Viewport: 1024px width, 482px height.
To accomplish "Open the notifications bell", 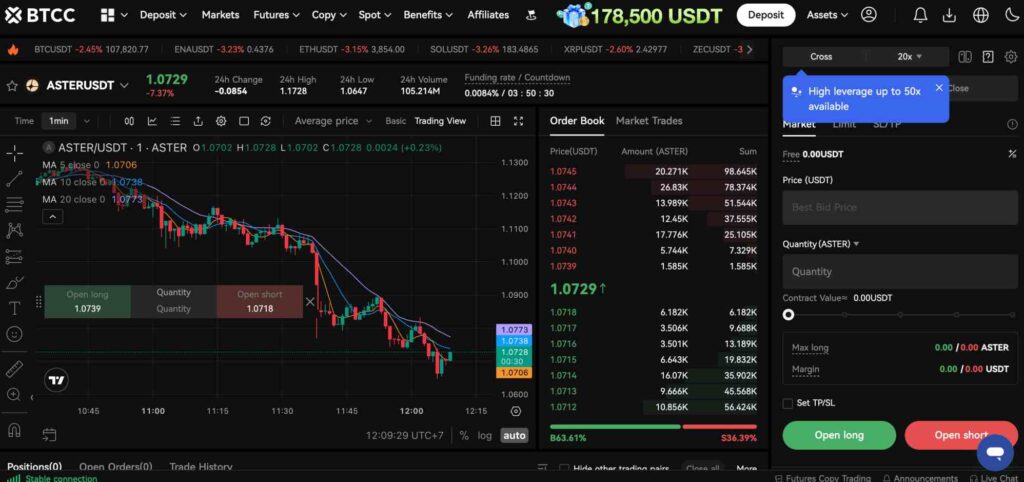I will coord(920,14).
